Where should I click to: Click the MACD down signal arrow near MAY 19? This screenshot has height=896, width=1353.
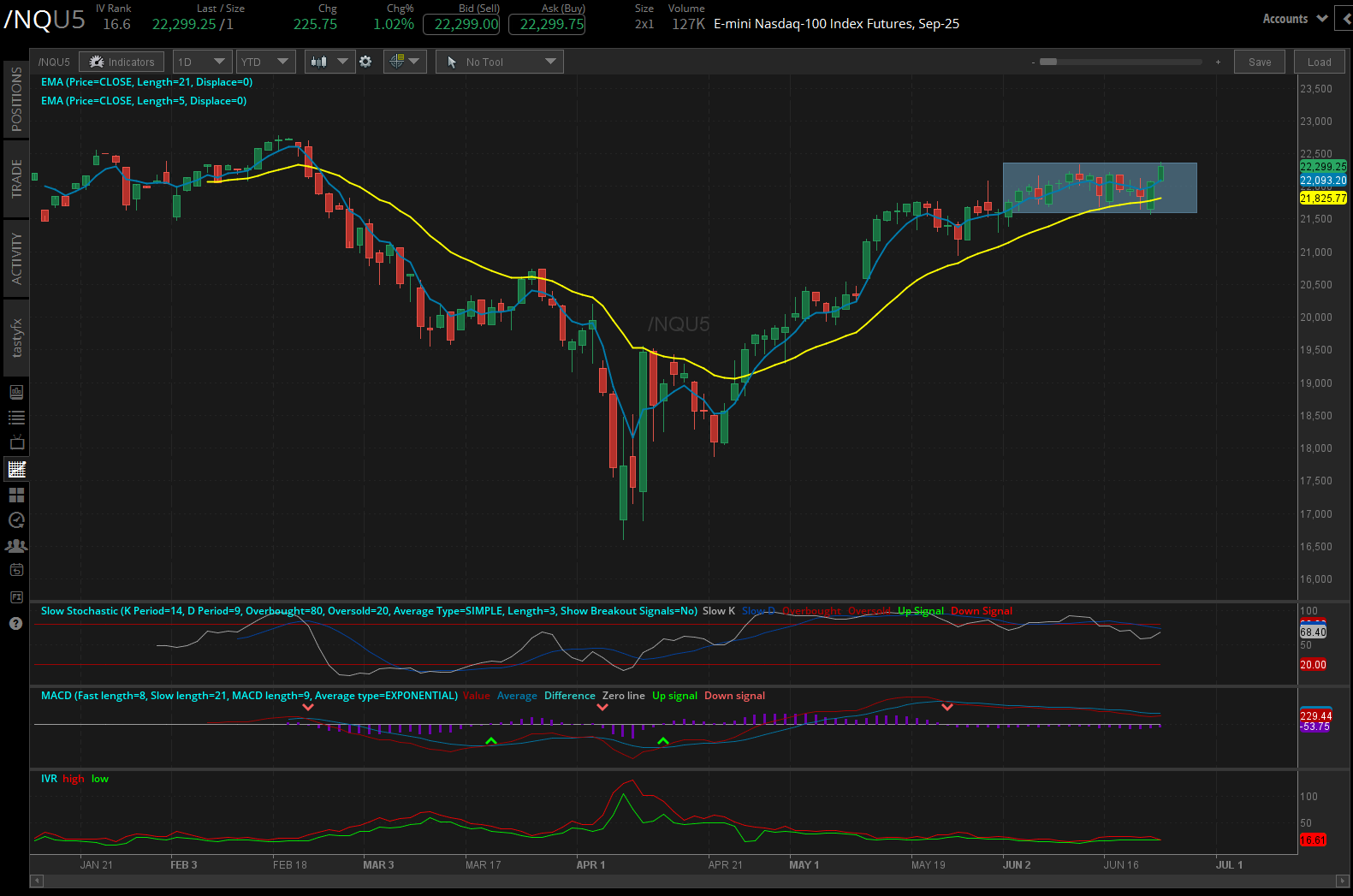pyautogui.click(x=947, y=707)
